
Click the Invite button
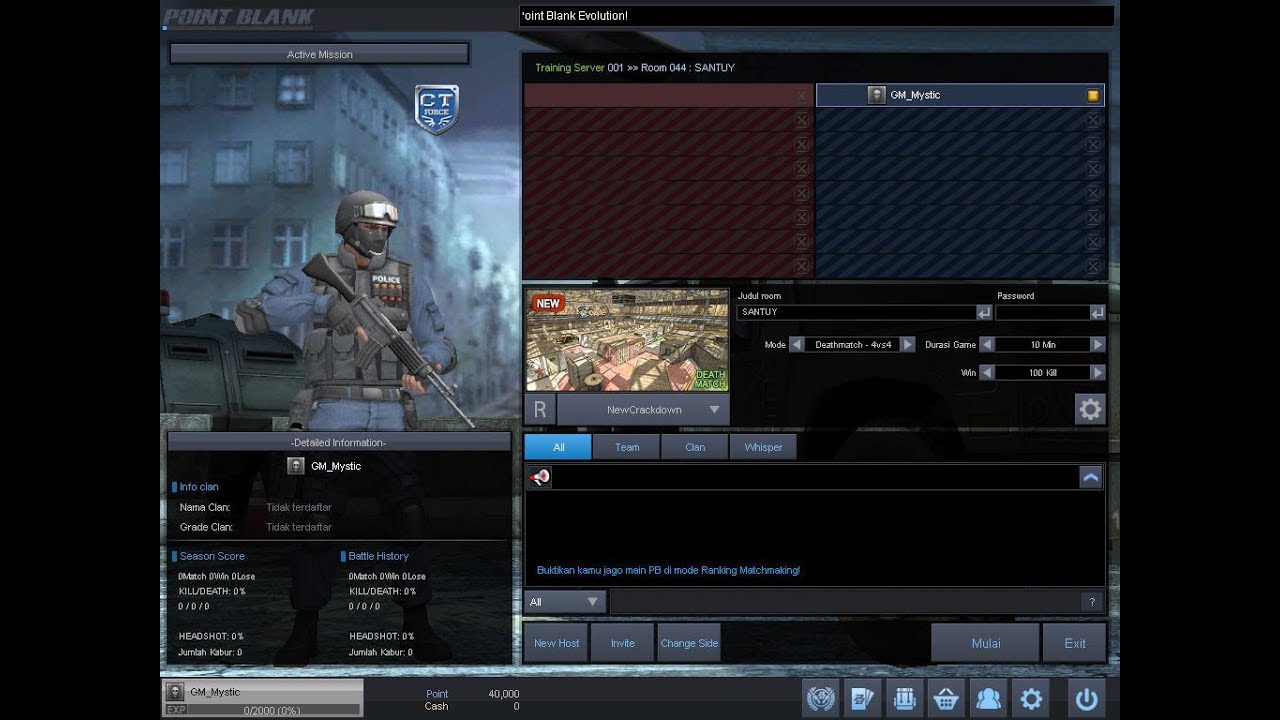623,643
